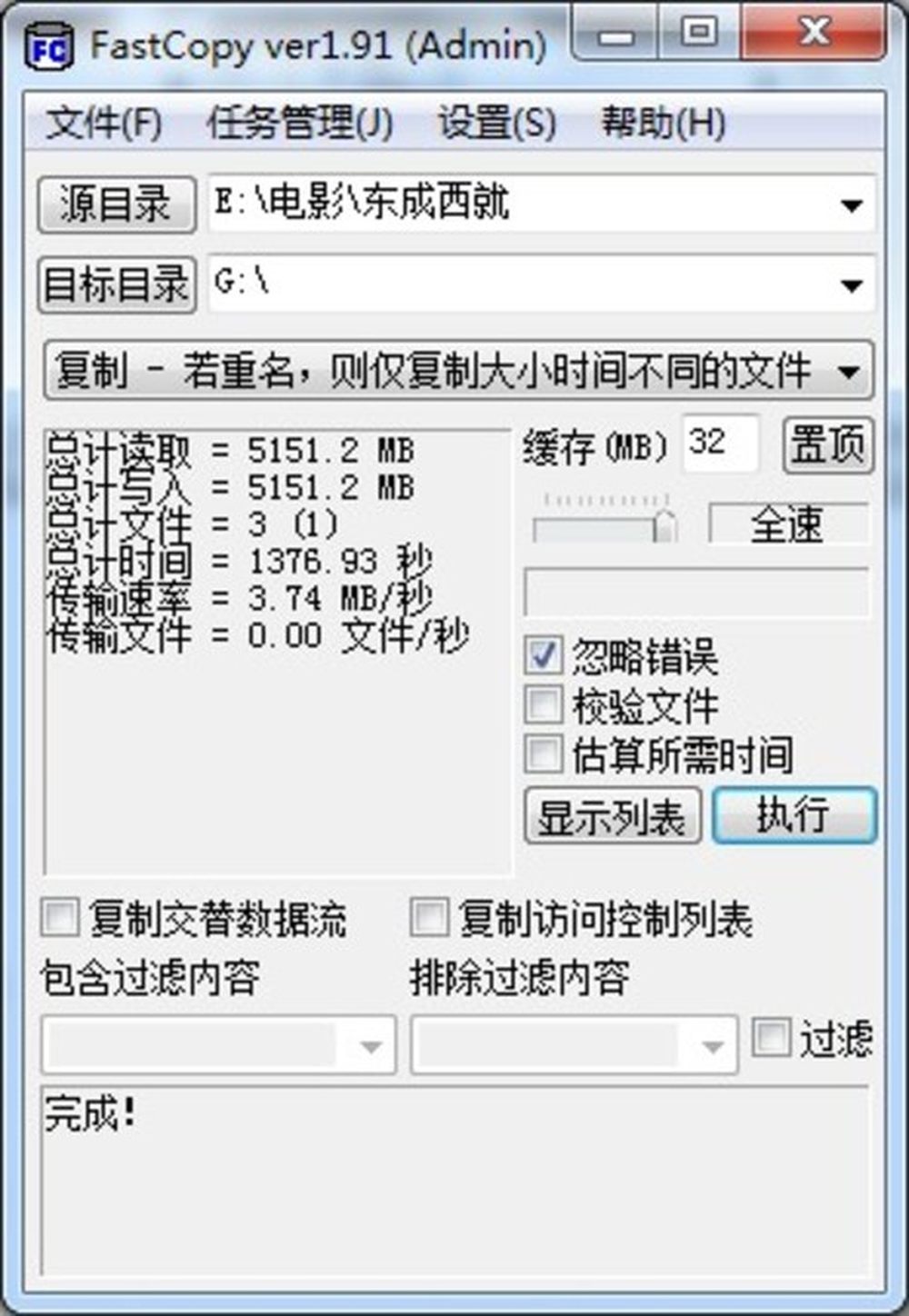
Task: Click the speed slider handle
Action: [665, 526]
